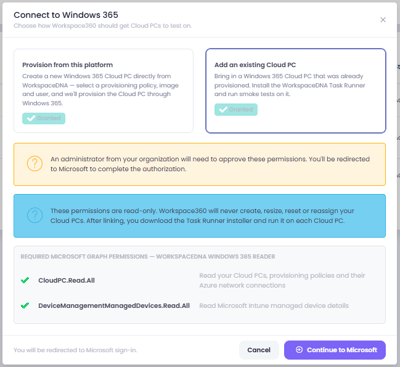The width and height of the screenshot is (400, 367).
Task: Click the Granted badge under Add an existing Cloud PC
Action: pyautogui.click(x=236, y=109)
